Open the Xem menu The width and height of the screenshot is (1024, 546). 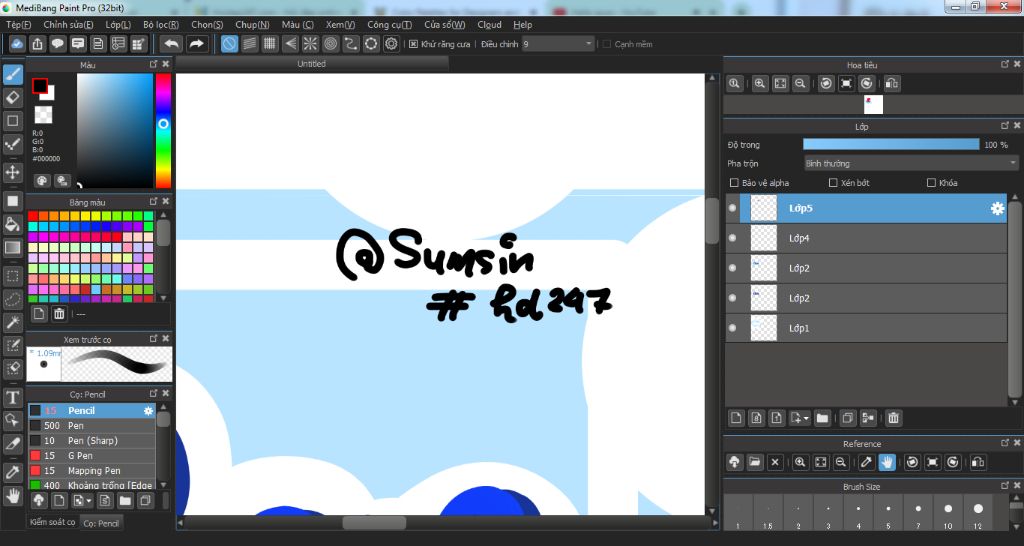(340, 25)
